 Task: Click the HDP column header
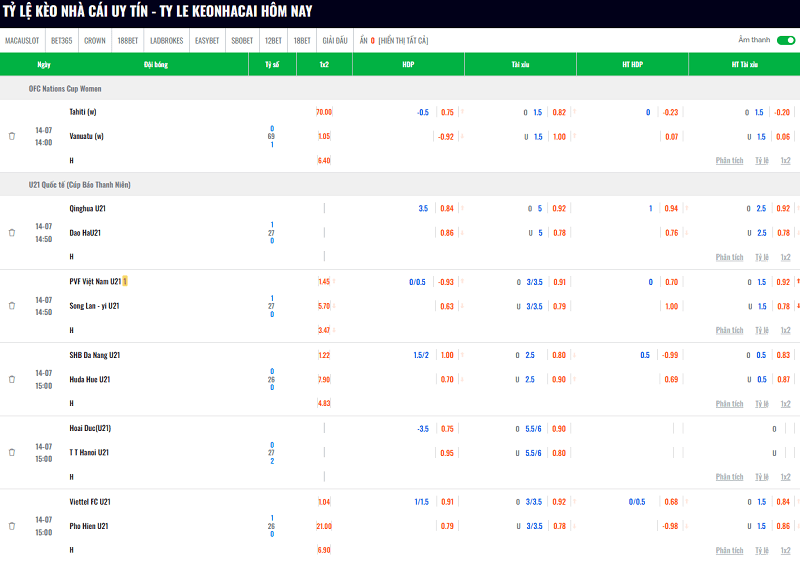408,64
